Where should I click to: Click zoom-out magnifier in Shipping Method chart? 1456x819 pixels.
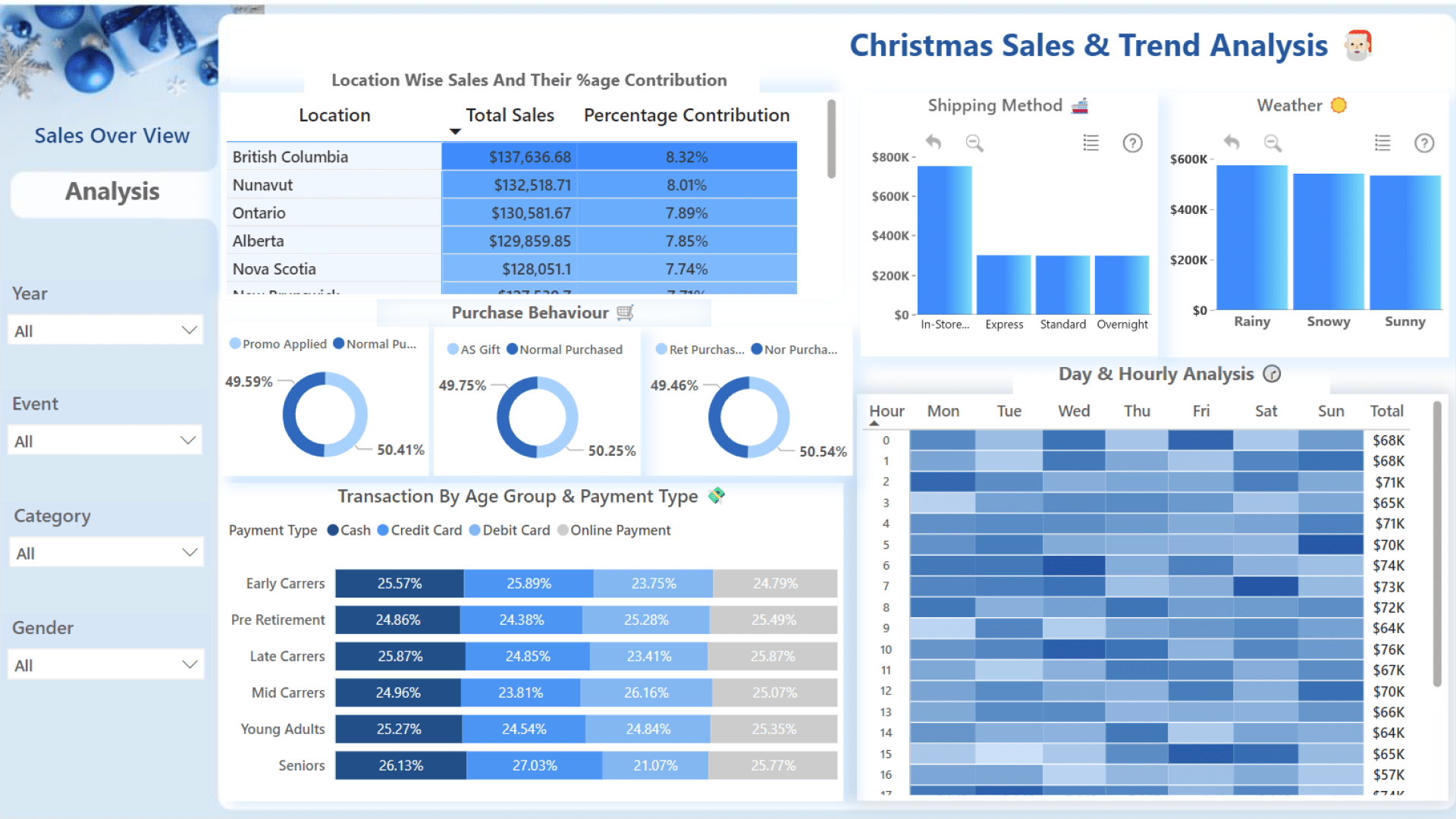pyautogui.click(x=974, y=143)
